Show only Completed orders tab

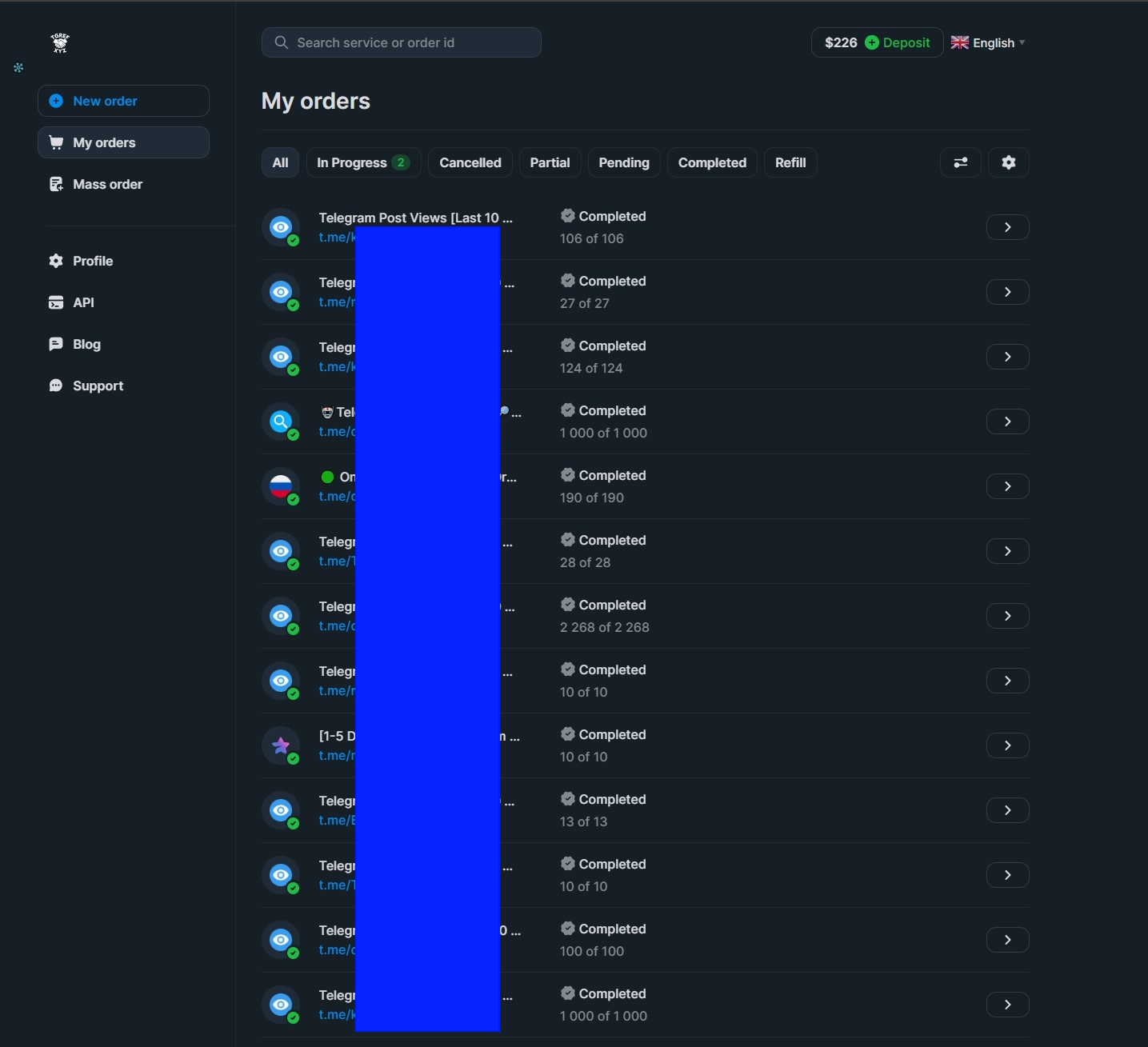coord(712,162)
